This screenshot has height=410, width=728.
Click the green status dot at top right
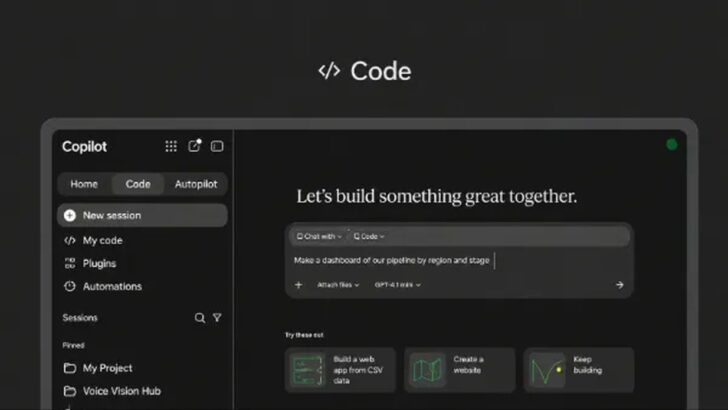click(x=671, y=144)
